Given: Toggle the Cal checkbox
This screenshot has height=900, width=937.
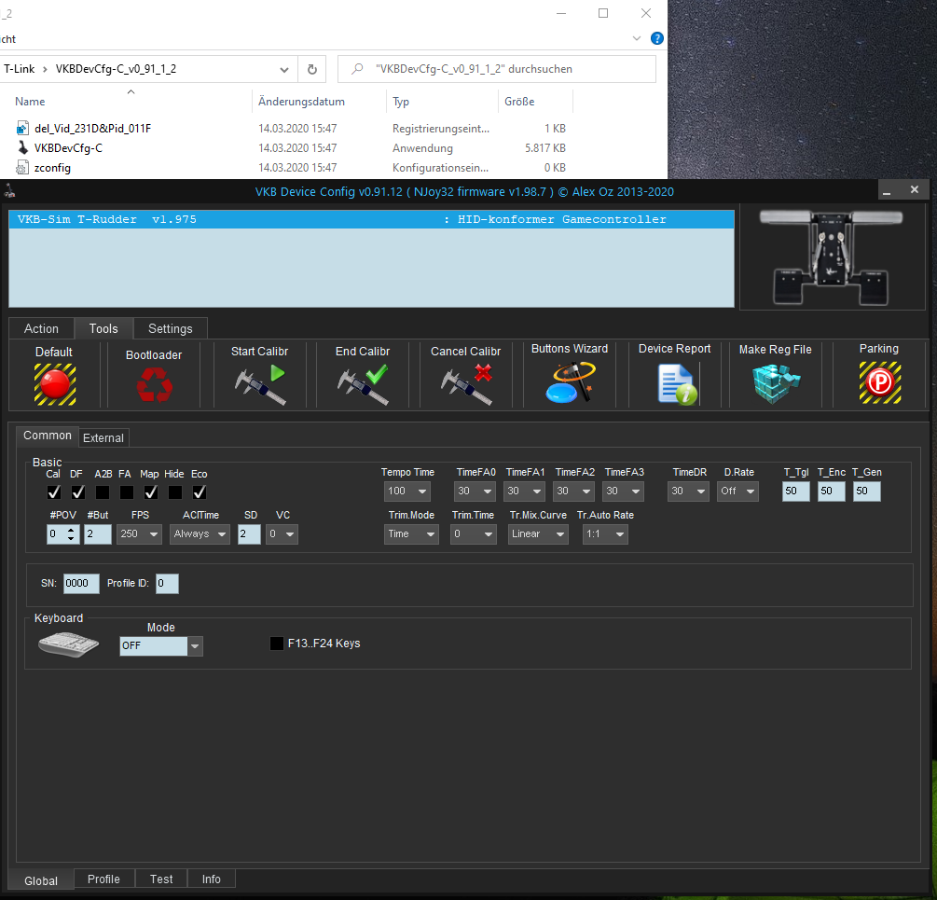Looking at the screenshot, I should click(x=54, y=492).
